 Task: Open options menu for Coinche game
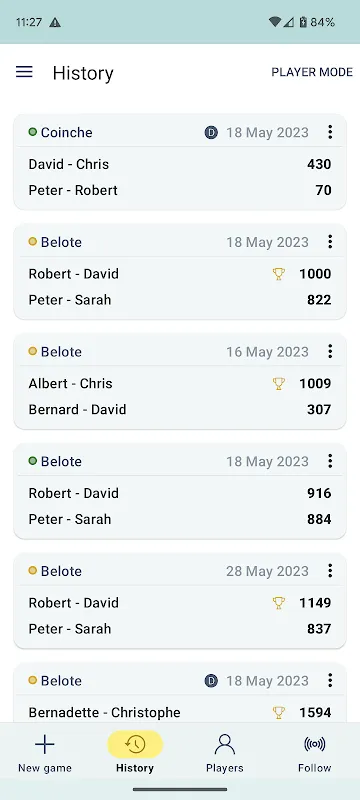[330, 132]
